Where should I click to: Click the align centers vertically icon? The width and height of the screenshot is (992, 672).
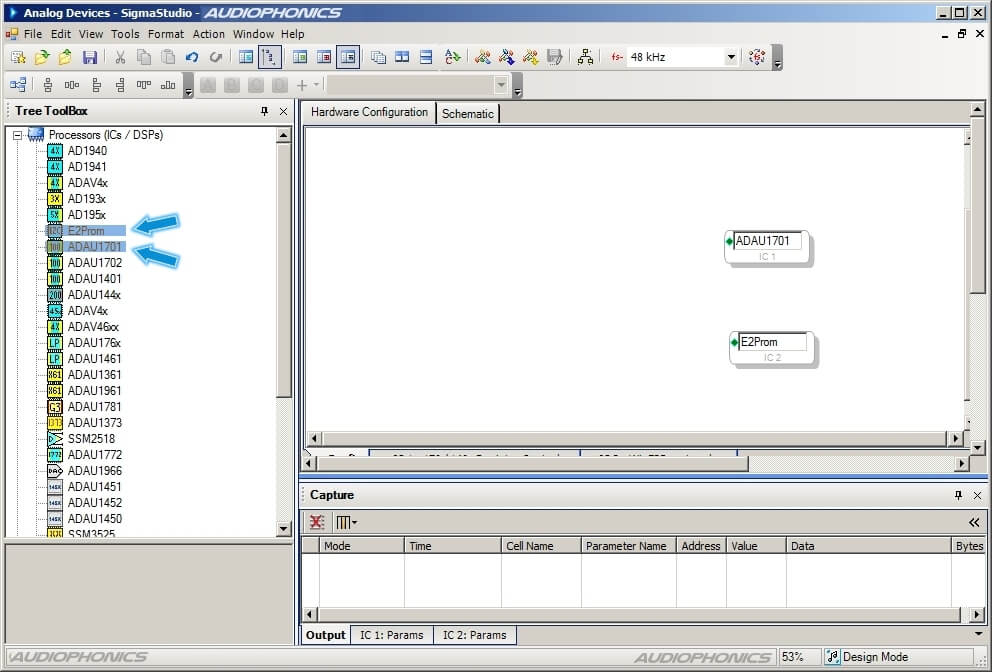(x=47, y=85)
